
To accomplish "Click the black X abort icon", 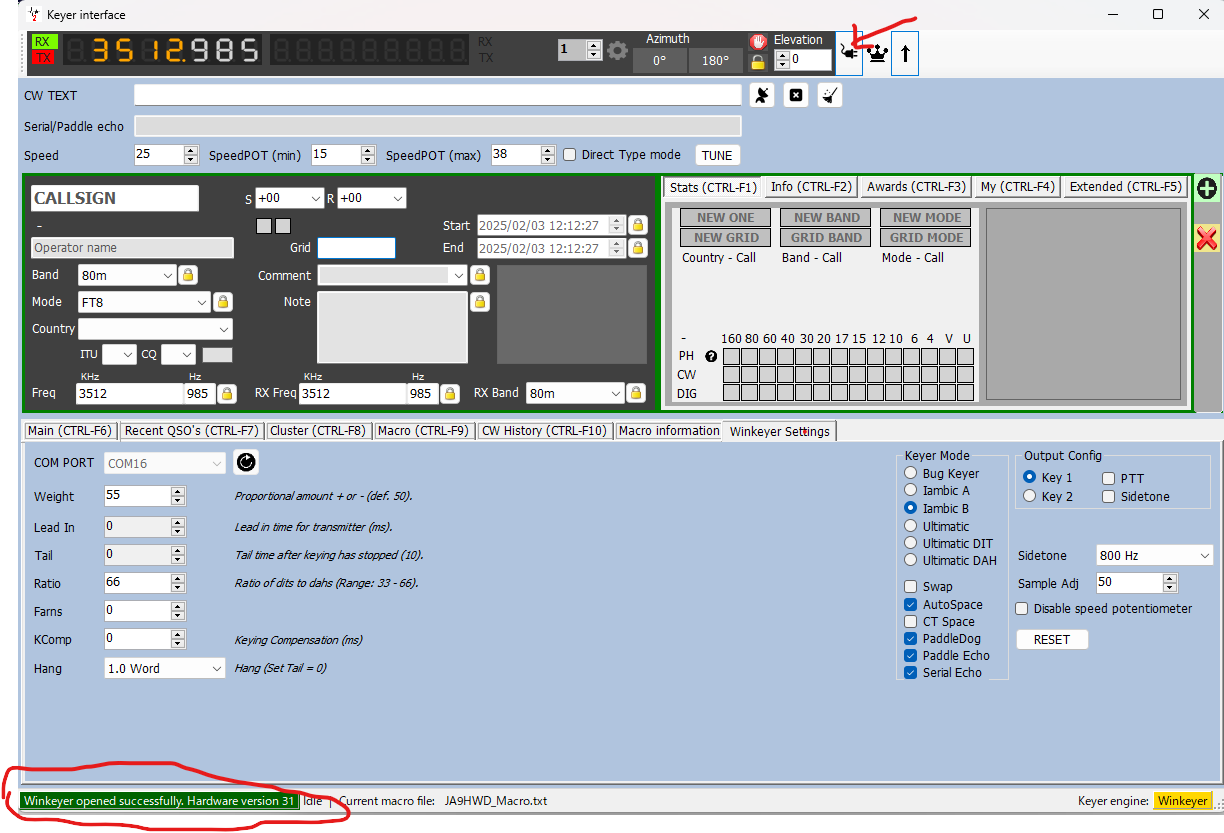I will pos(796,95).
